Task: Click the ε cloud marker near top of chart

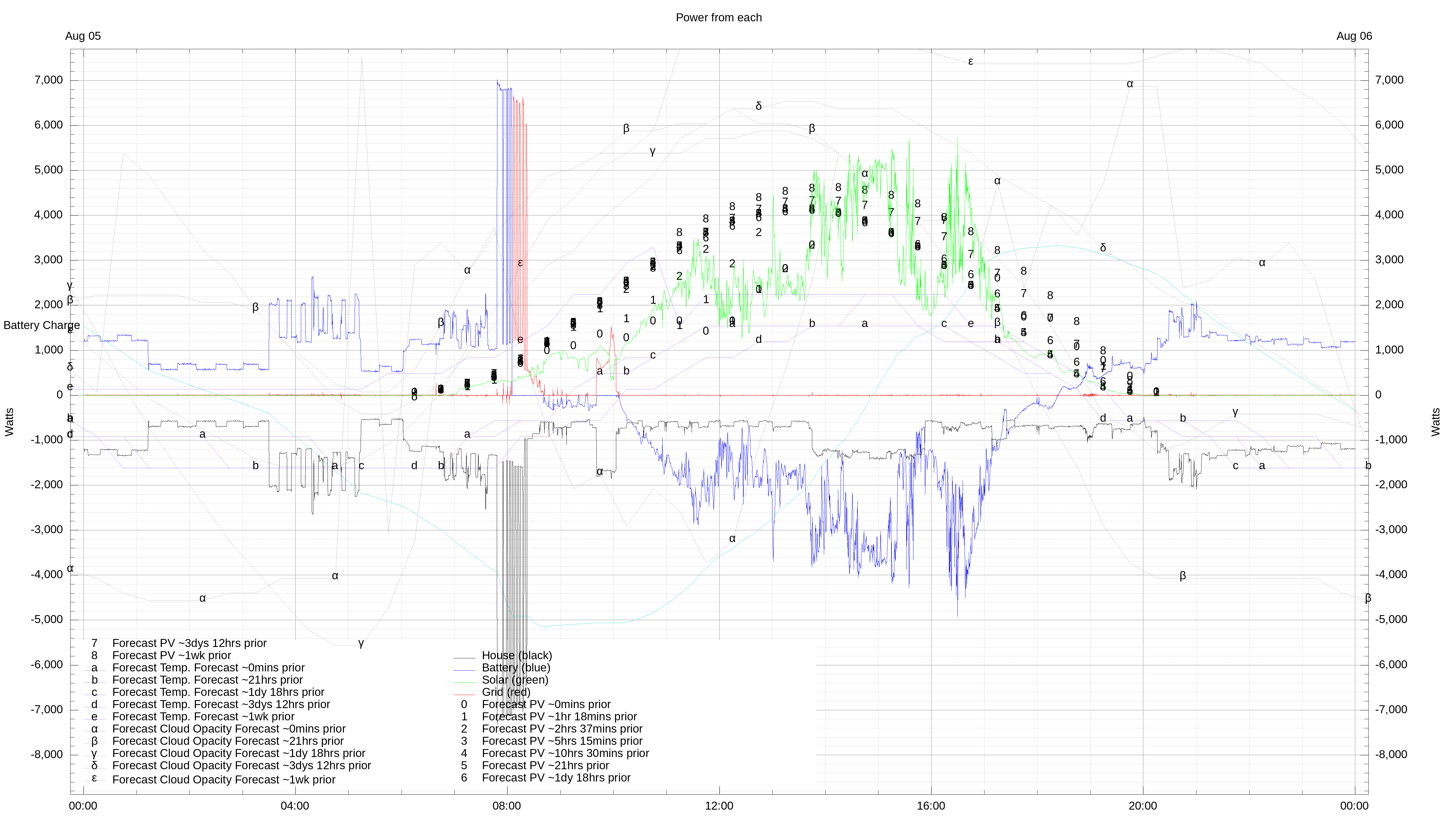Action: click(x=971, y=62)
